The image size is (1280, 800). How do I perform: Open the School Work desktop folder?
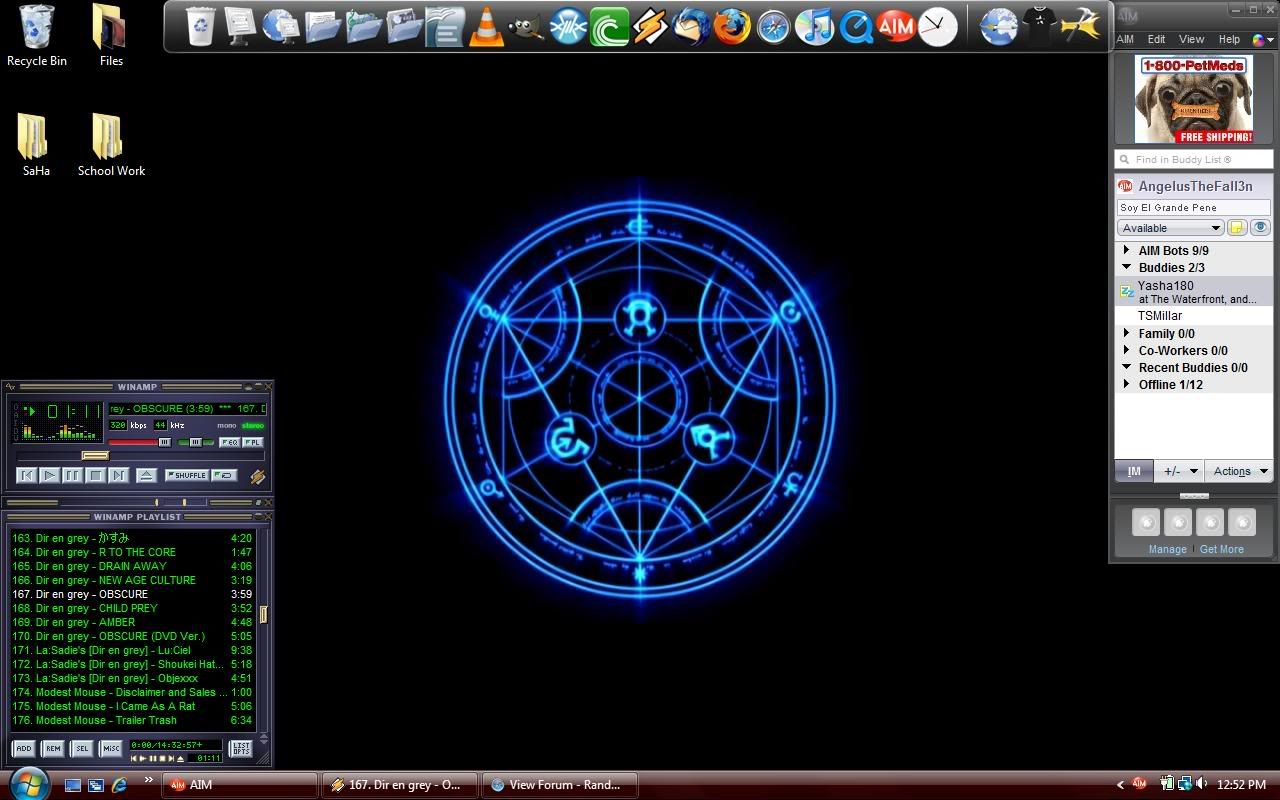(x=111, y=145)
